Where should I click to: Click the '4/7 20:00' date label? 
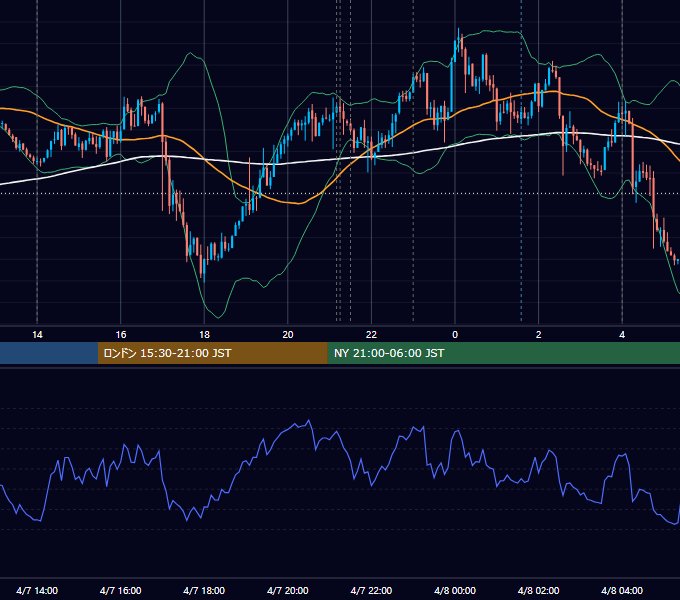click(288, 590)
